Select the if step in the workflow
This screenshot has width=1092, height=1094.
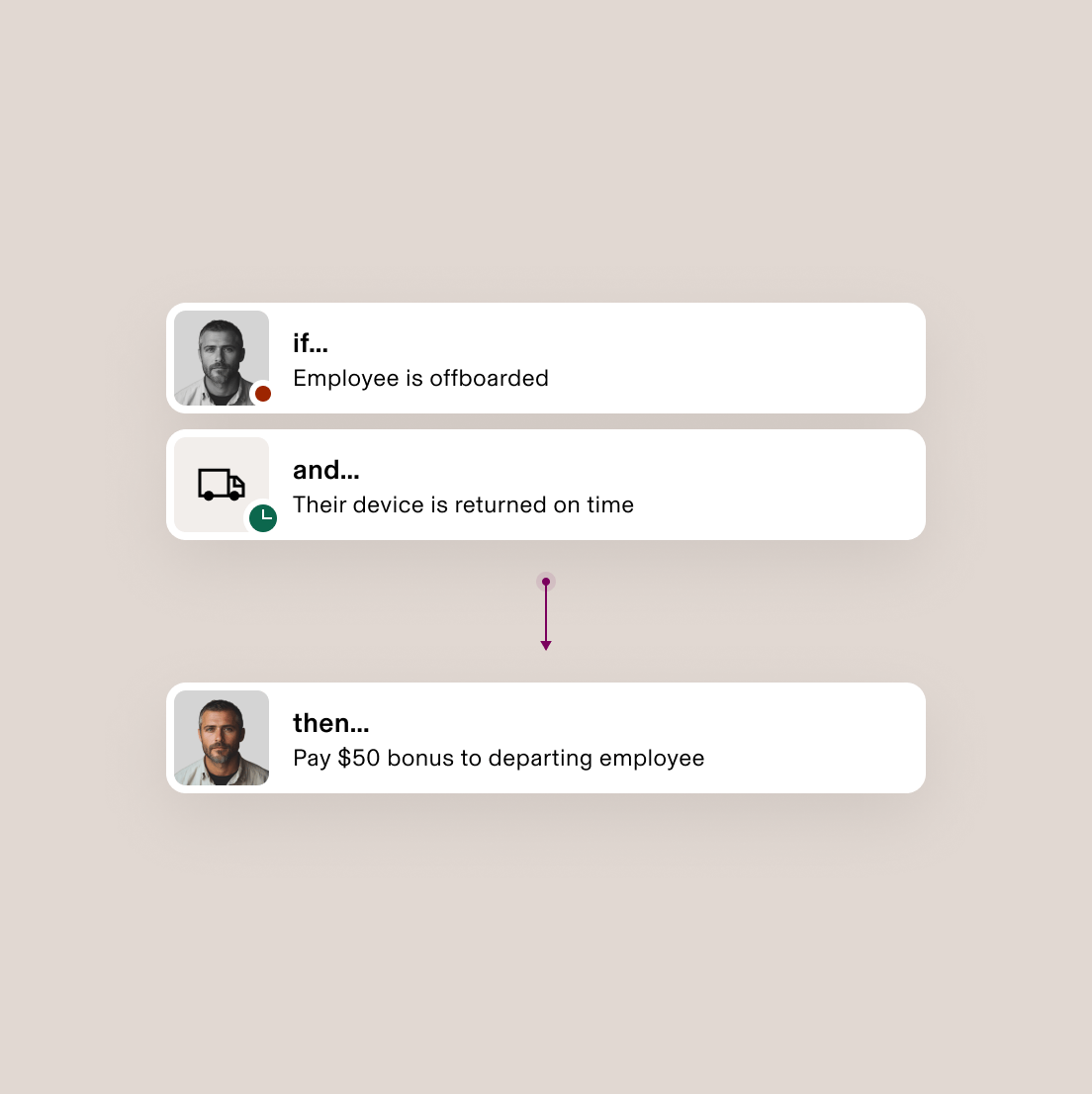[546, 357]
